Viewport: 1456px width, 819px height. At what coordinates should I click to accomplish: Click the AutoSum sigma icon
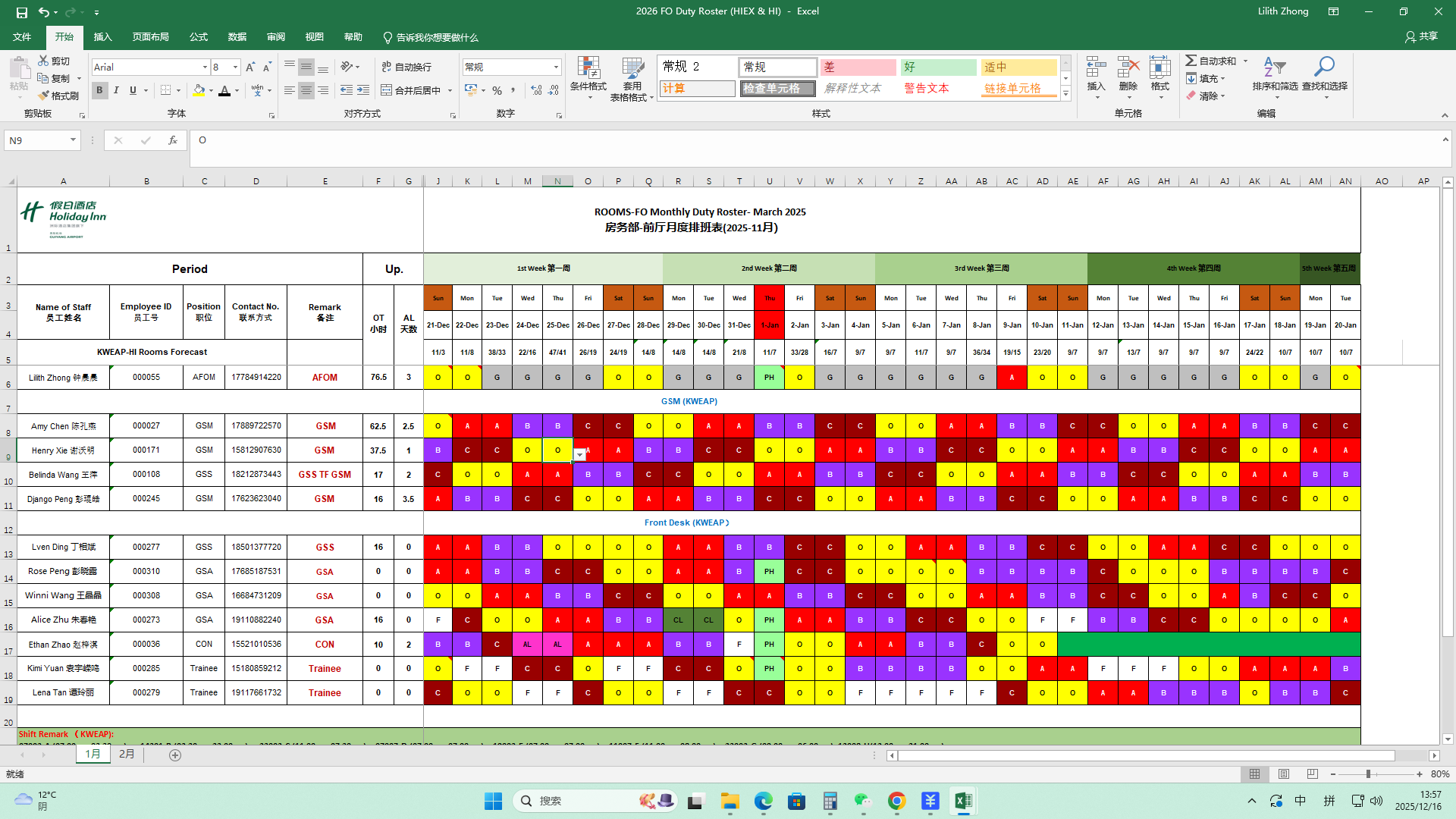tap(1191, 61)
